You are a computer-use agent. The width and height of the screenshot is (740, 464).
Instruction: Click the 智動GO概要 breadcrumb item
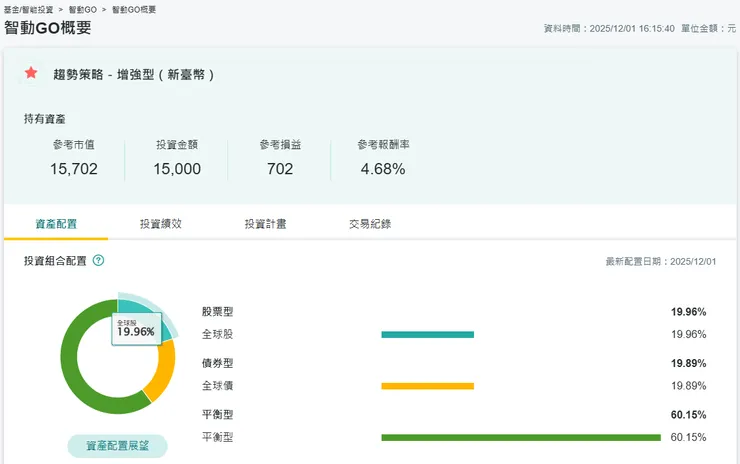134,9
